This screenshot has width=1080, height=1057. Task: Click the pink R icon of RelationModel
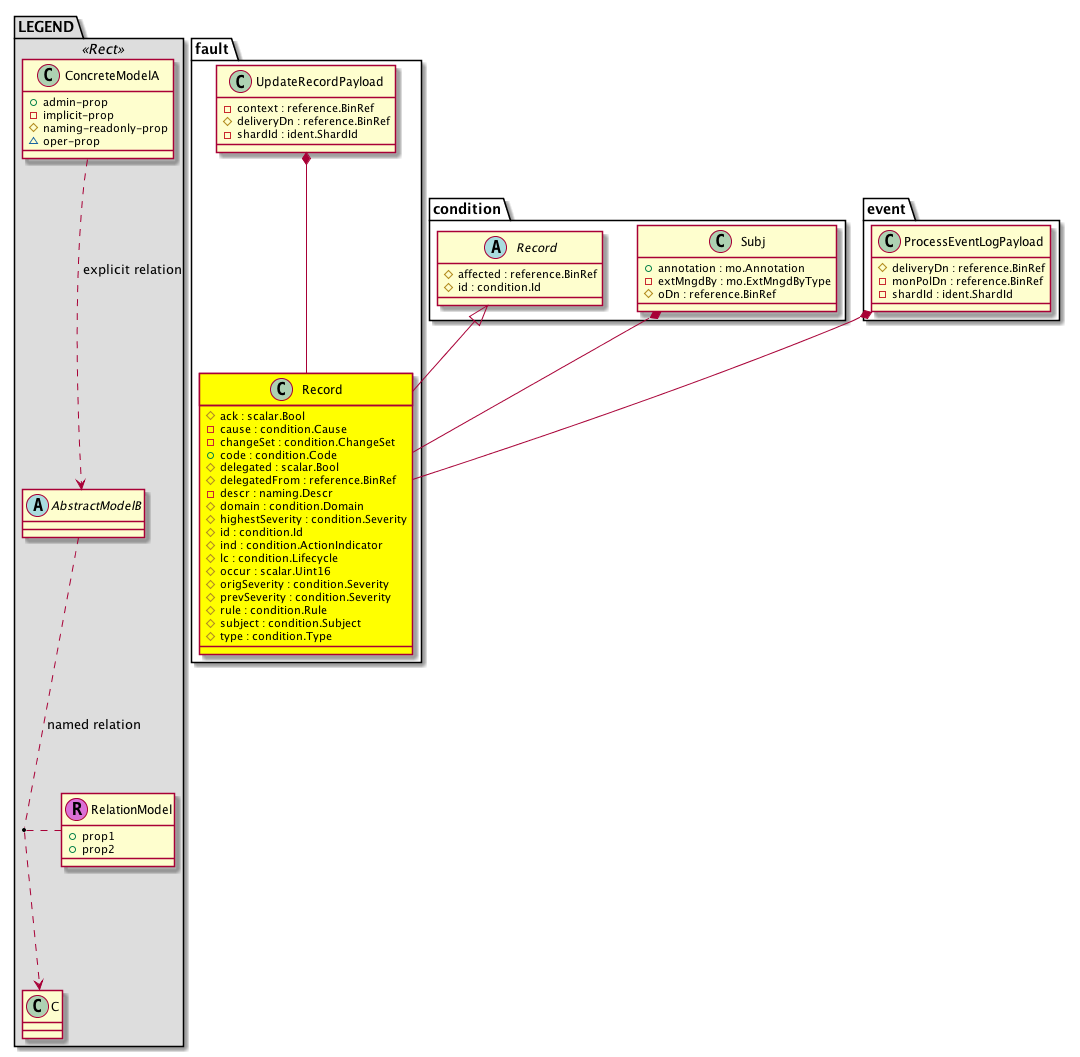point(76,809)
